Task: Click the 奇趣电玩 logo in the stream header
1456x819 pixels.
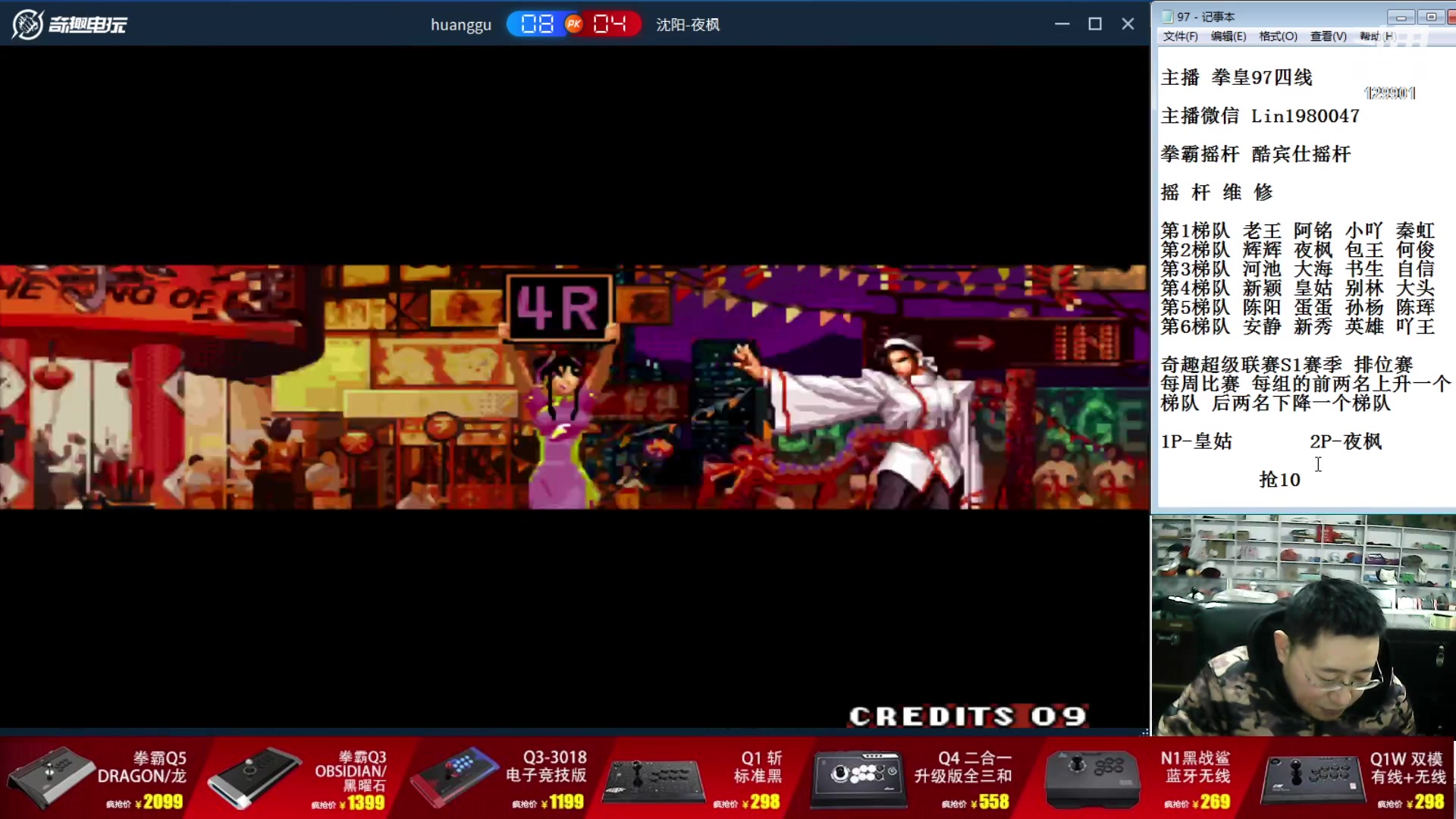Action: (70, 24)
